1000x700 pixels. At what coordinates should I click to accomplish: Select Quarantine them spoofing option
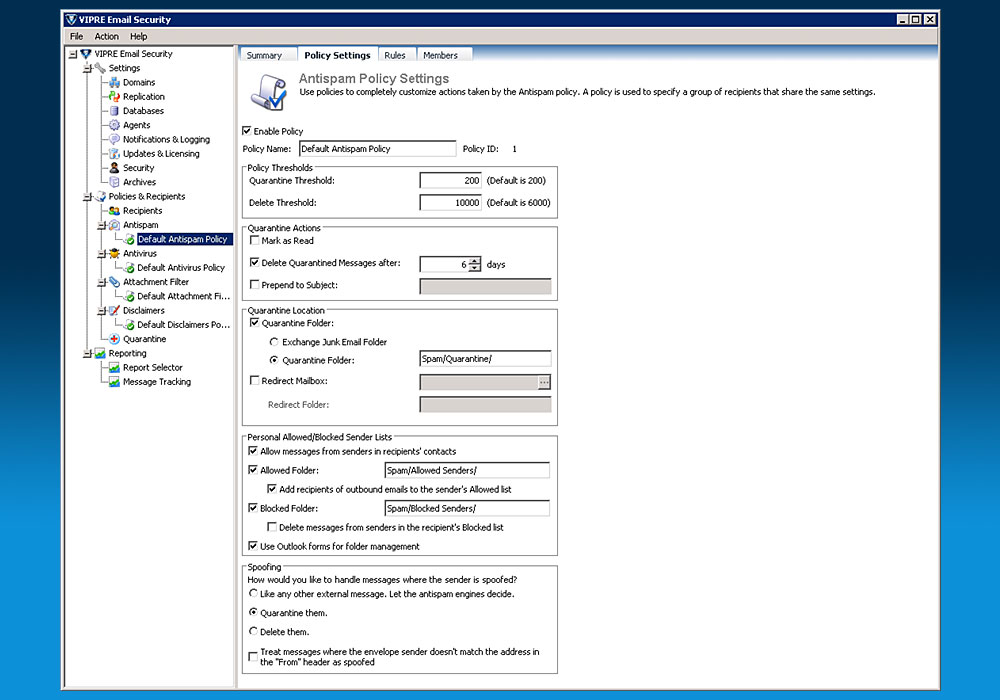pyautogui.click(x=253, y=612)
